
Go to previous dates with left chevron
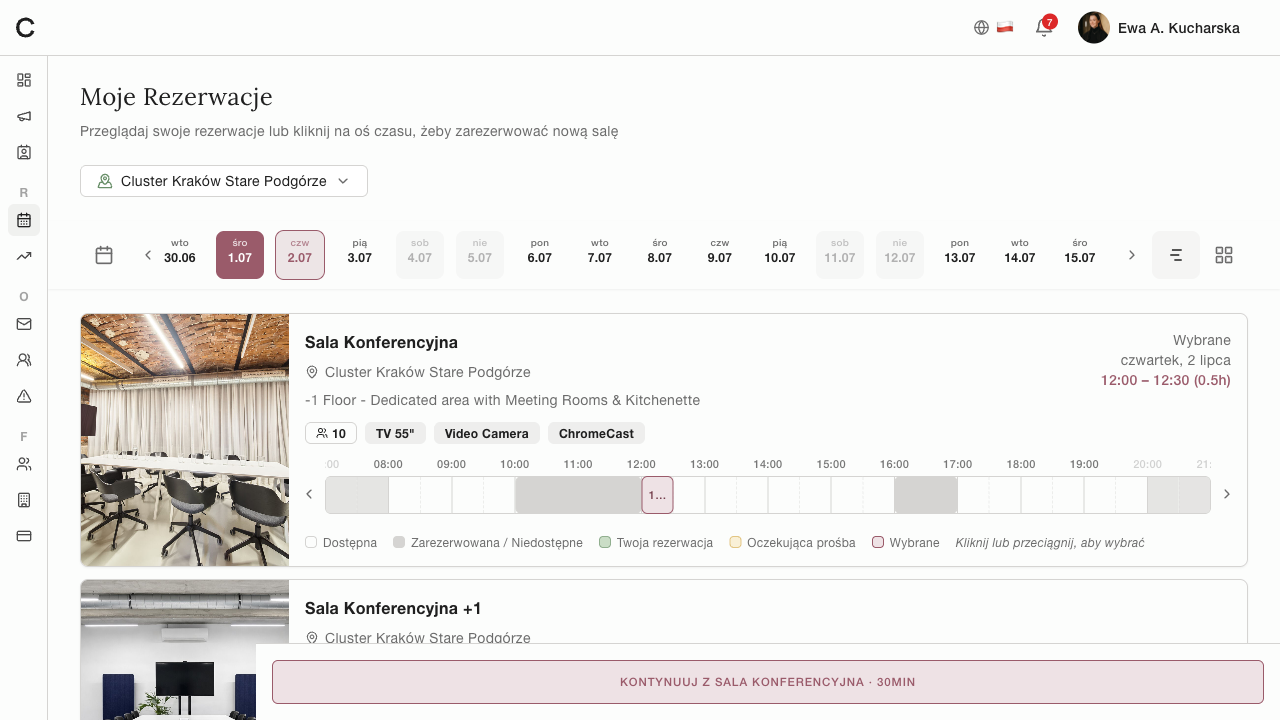[148, 255]
